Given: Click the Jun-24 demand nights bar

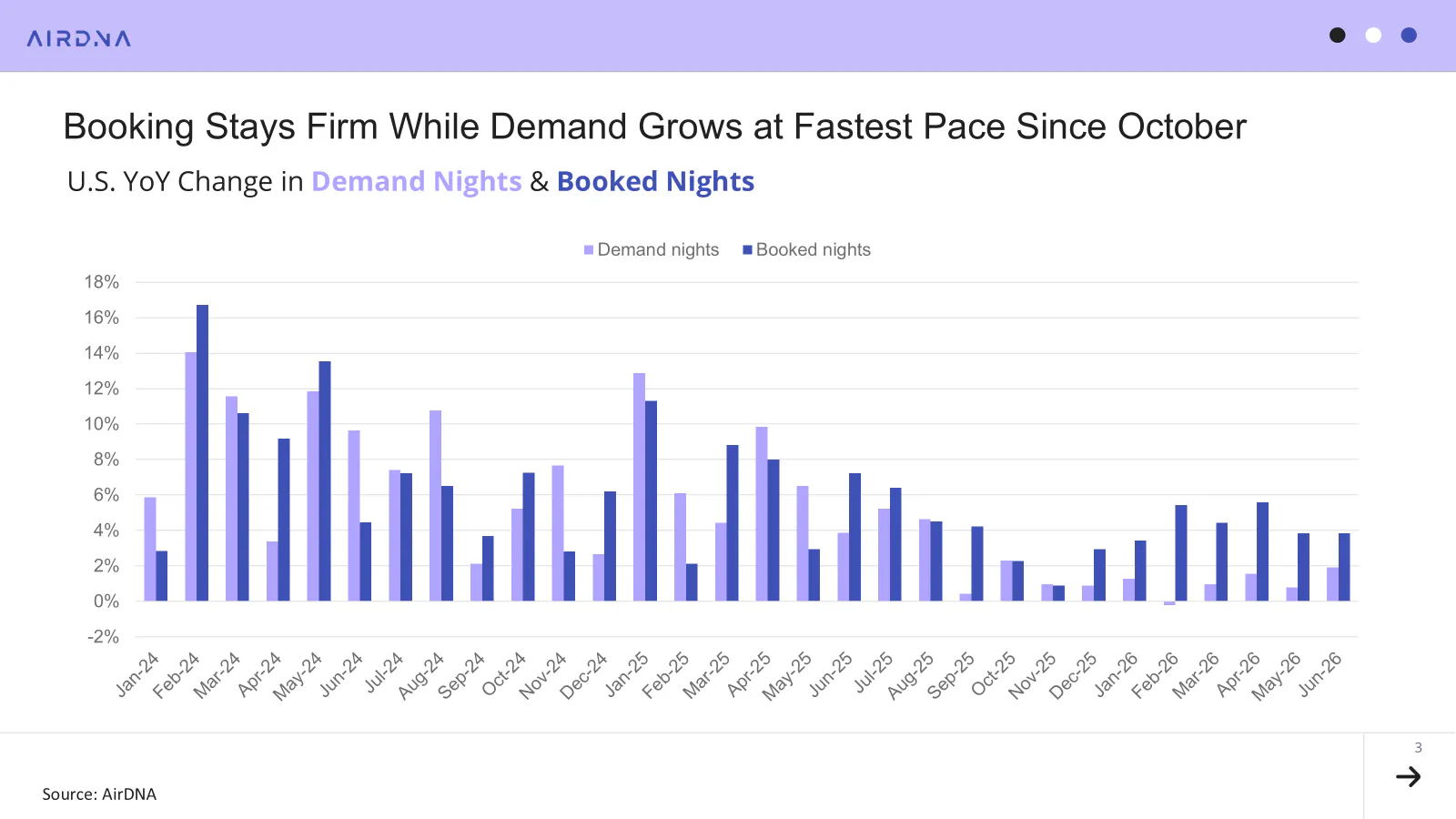Looking at the screenshot, I should click(354, 516).
